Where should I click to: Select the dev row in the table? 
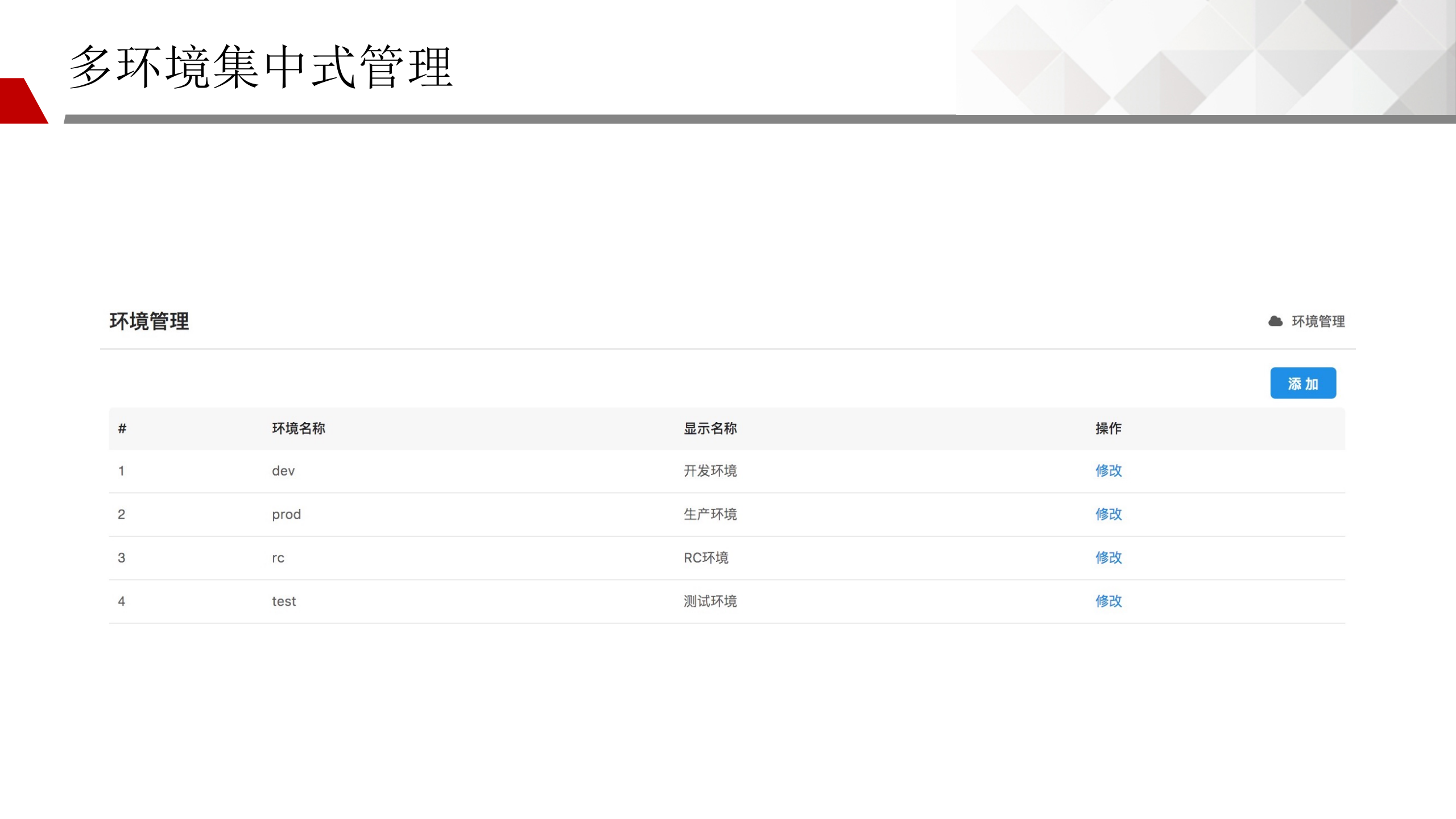[283, 471]
